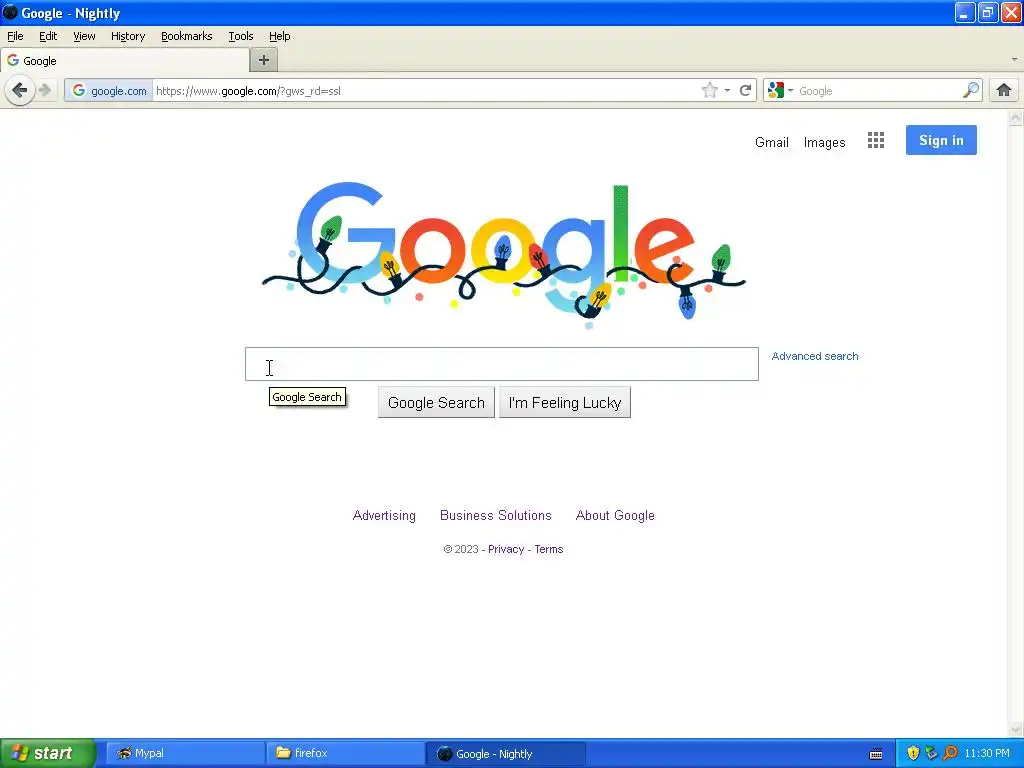Click the blue Sign in button
This screenshot has height=768, width=1024.
(x=941, y=140)
